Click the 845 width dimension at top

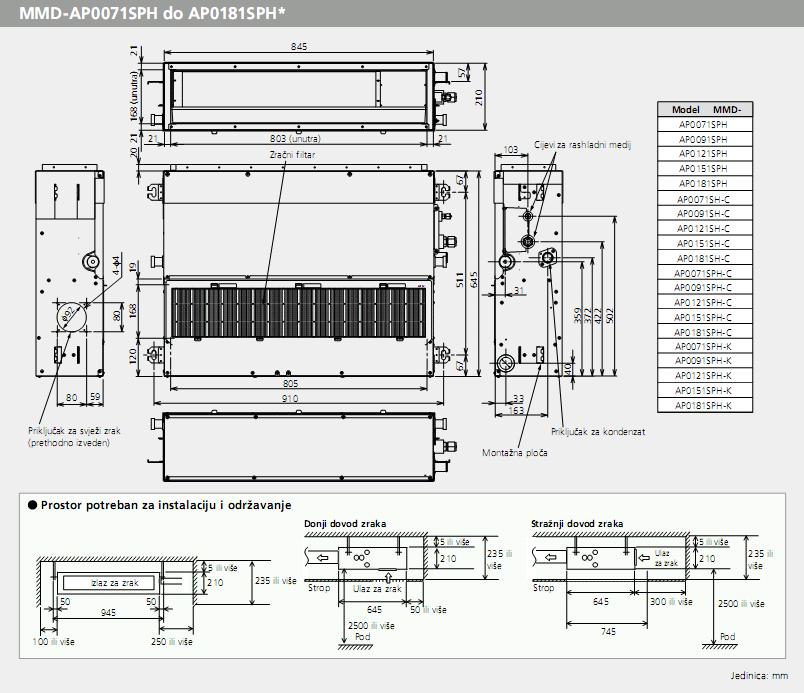(x=298, y=46)
